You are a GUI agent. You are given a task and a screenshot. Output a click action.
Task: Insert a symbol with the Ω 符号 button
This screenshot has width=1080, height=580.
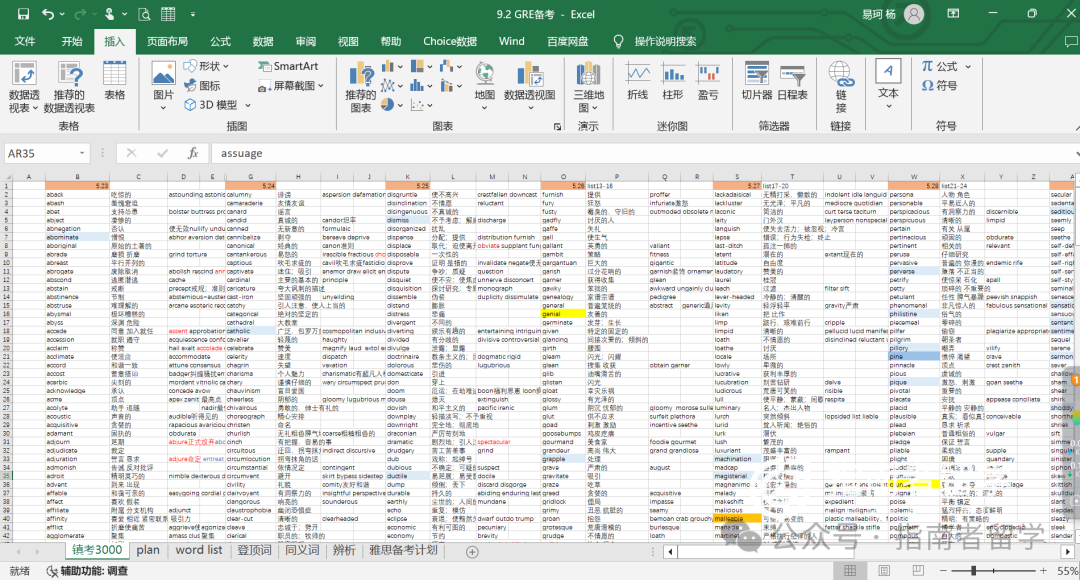coord(939,85)
